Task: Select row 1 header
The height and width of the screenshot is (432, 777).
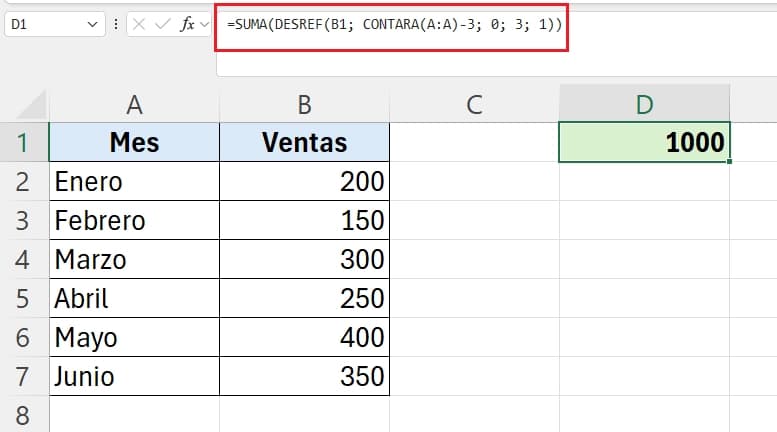Action: click(x=24, y=143)
